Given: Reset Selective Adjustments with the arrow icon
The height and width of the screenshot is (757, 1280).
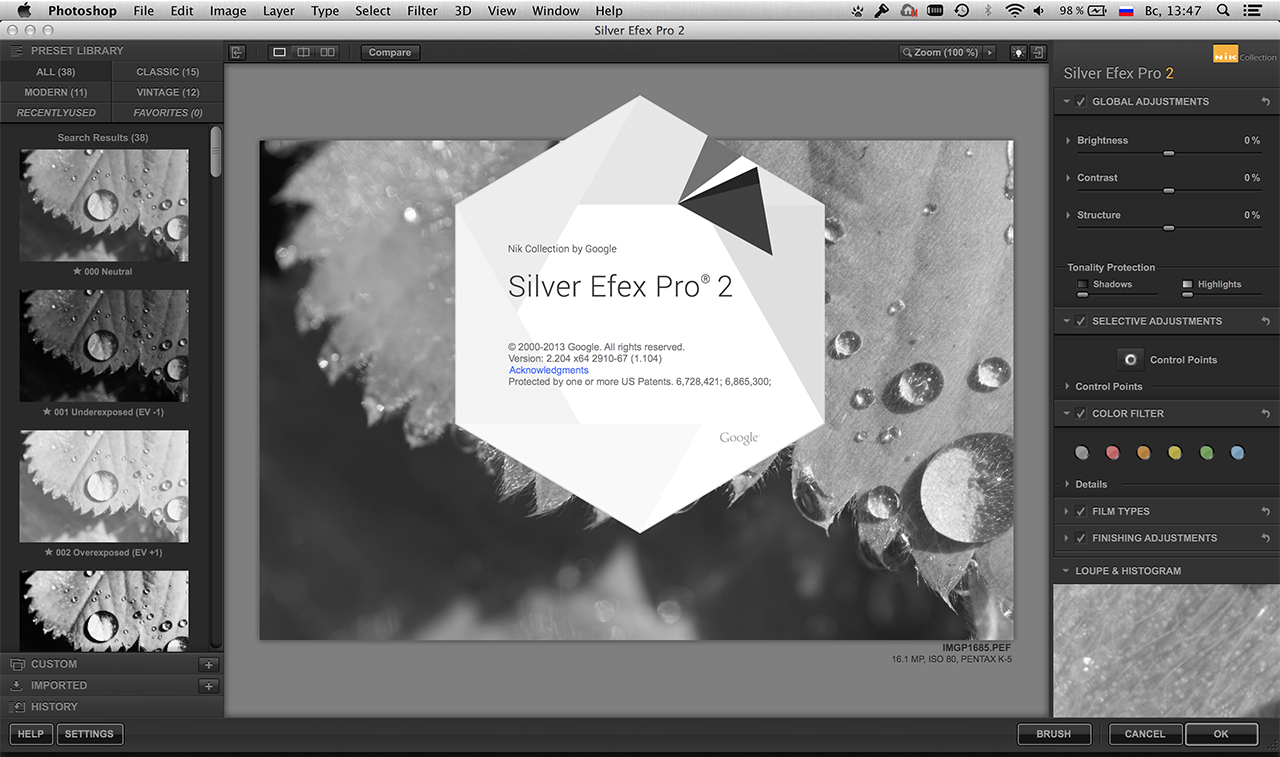Looking at the screenshot, I should (1266, 322).
